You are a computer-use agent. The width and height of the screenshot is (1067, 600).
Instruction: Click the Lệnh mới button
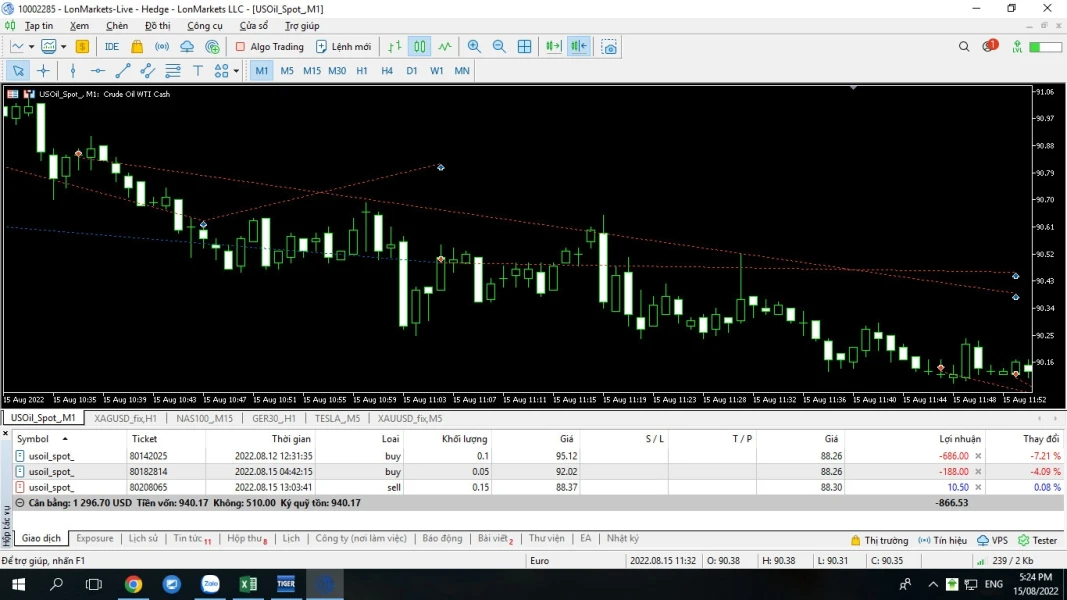(x=343, y=47)
